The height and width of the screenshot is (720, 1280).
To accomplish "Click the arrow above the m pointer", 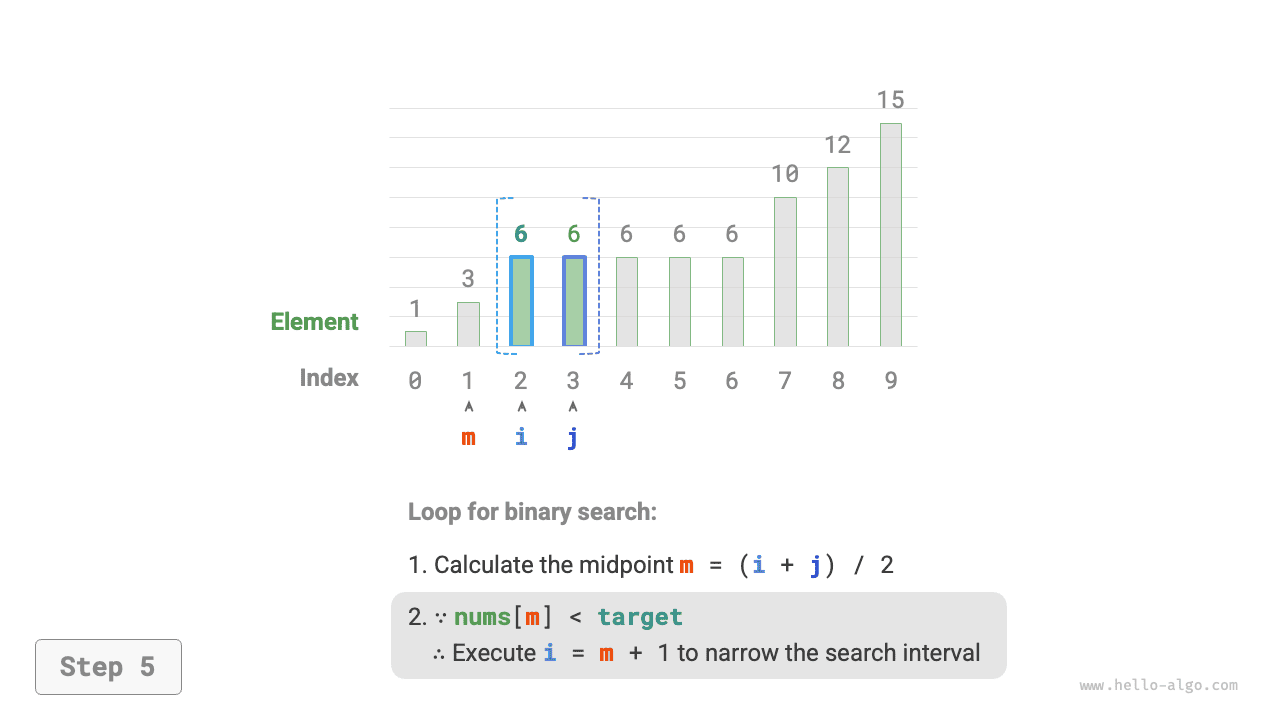I will [468, 407].
